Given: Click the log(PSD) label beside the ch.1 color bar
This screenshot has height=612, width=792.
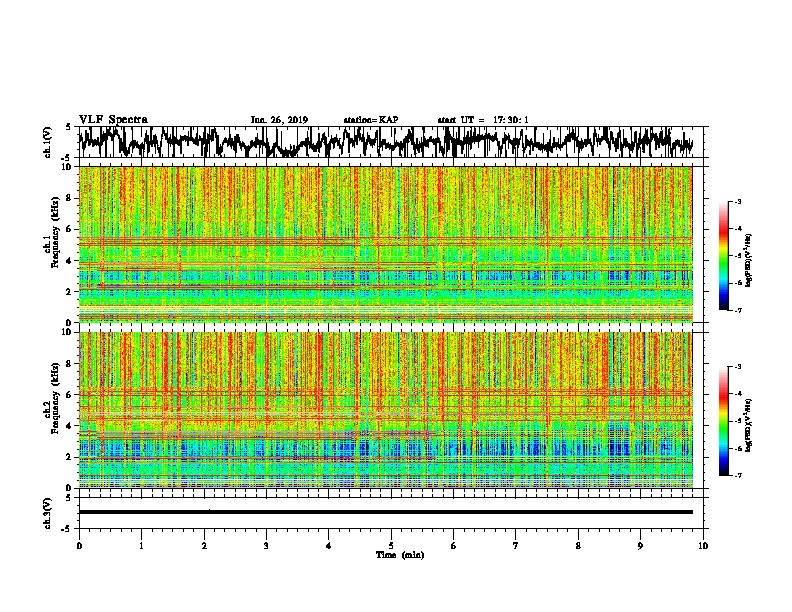Looking at the screenshot, I should click(x=749, y=261).
